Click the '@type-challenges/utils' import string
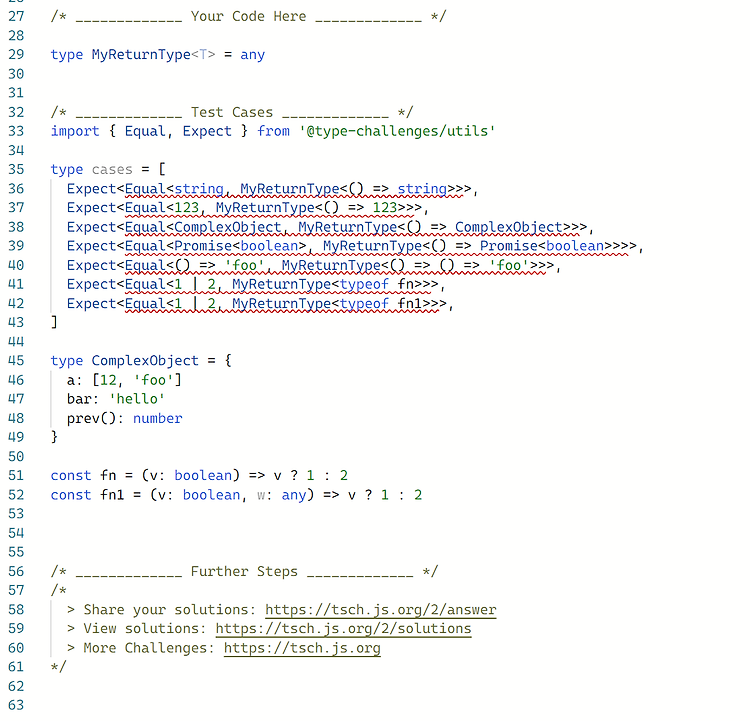750x721 pixels. tap(397, 131)
